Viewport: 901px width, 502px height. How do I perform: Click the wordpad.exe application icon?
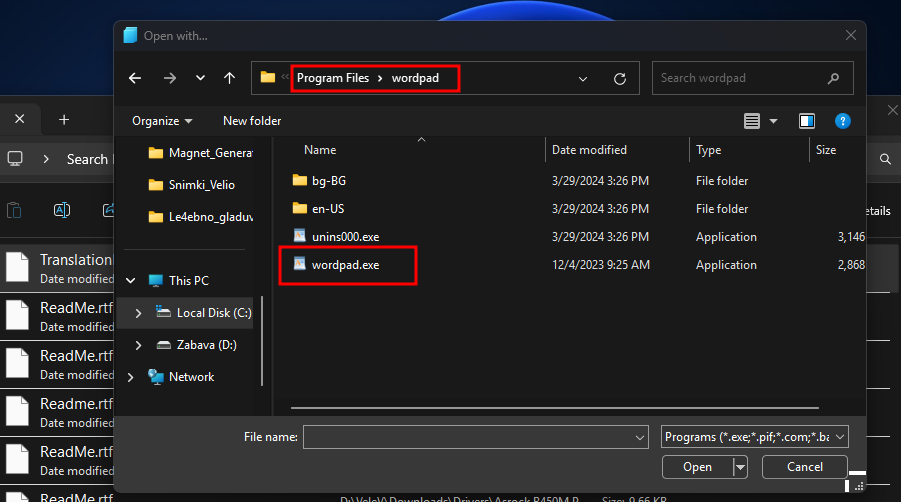click(x=299, y=264)
